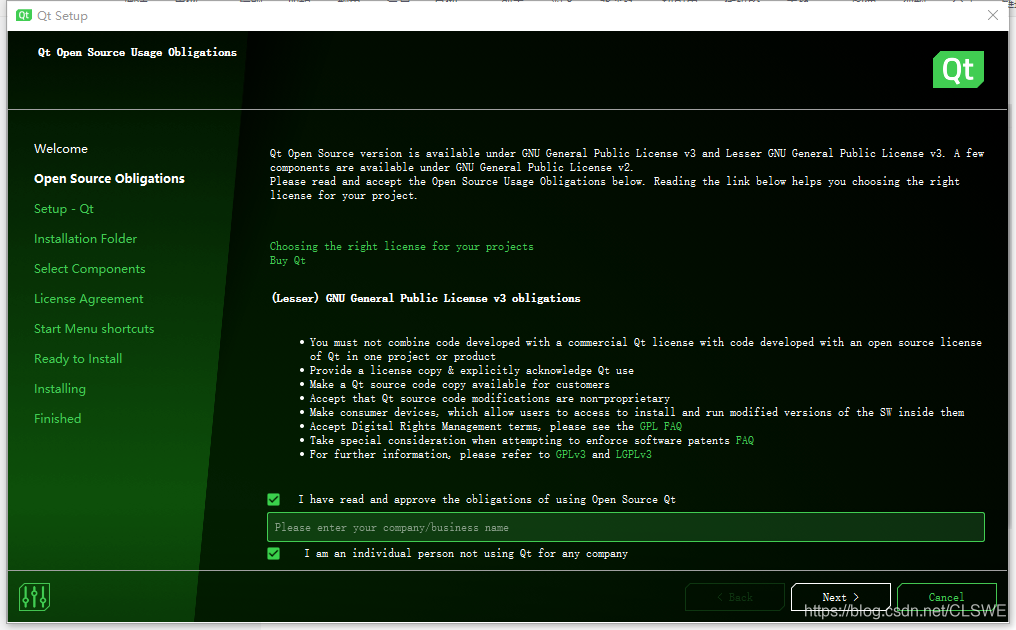Open the LGPLv3 link
The image size is (1016, 630).
click(x=633, y=454)
